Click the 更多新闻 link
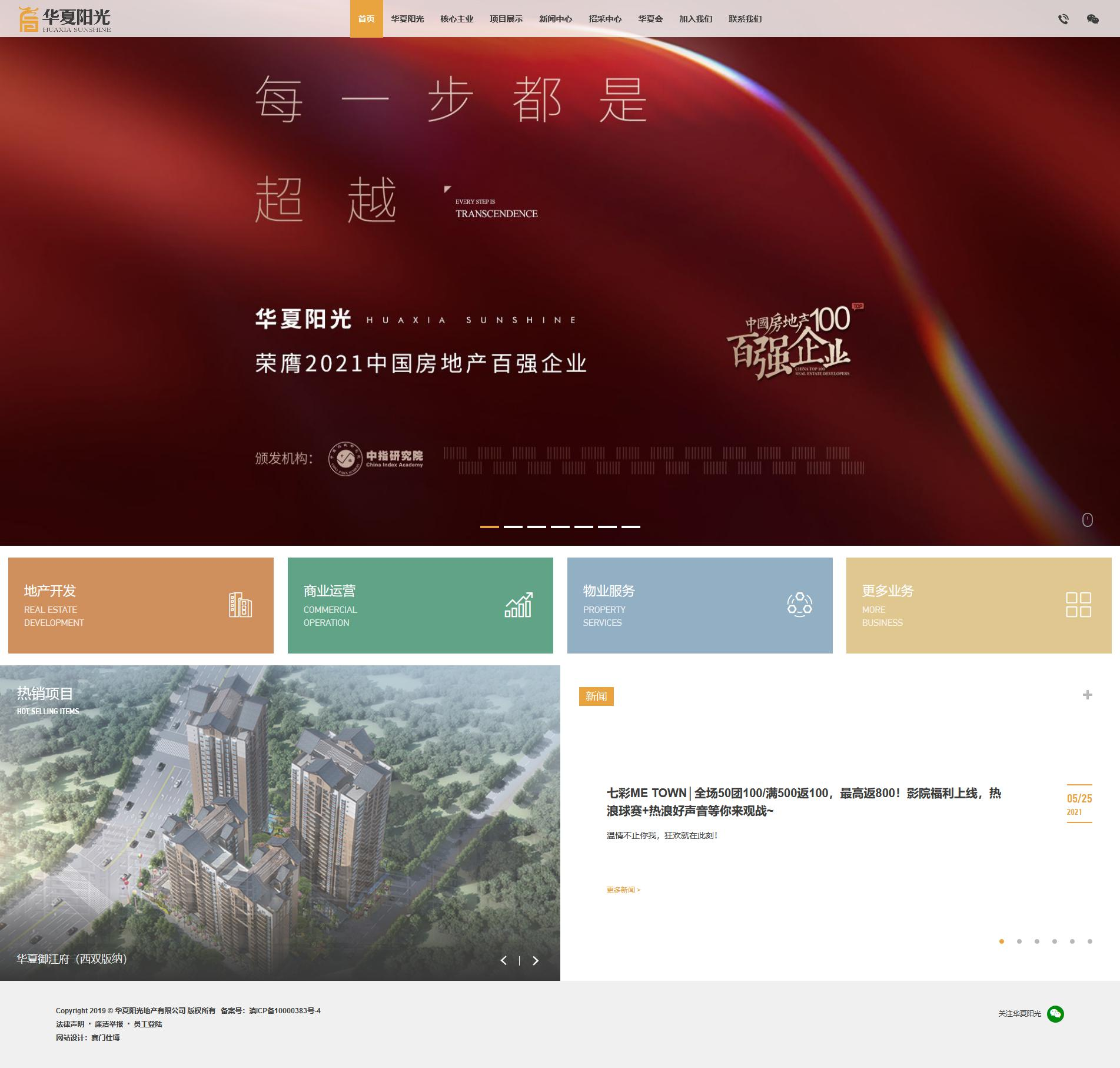 coord(623,890)
